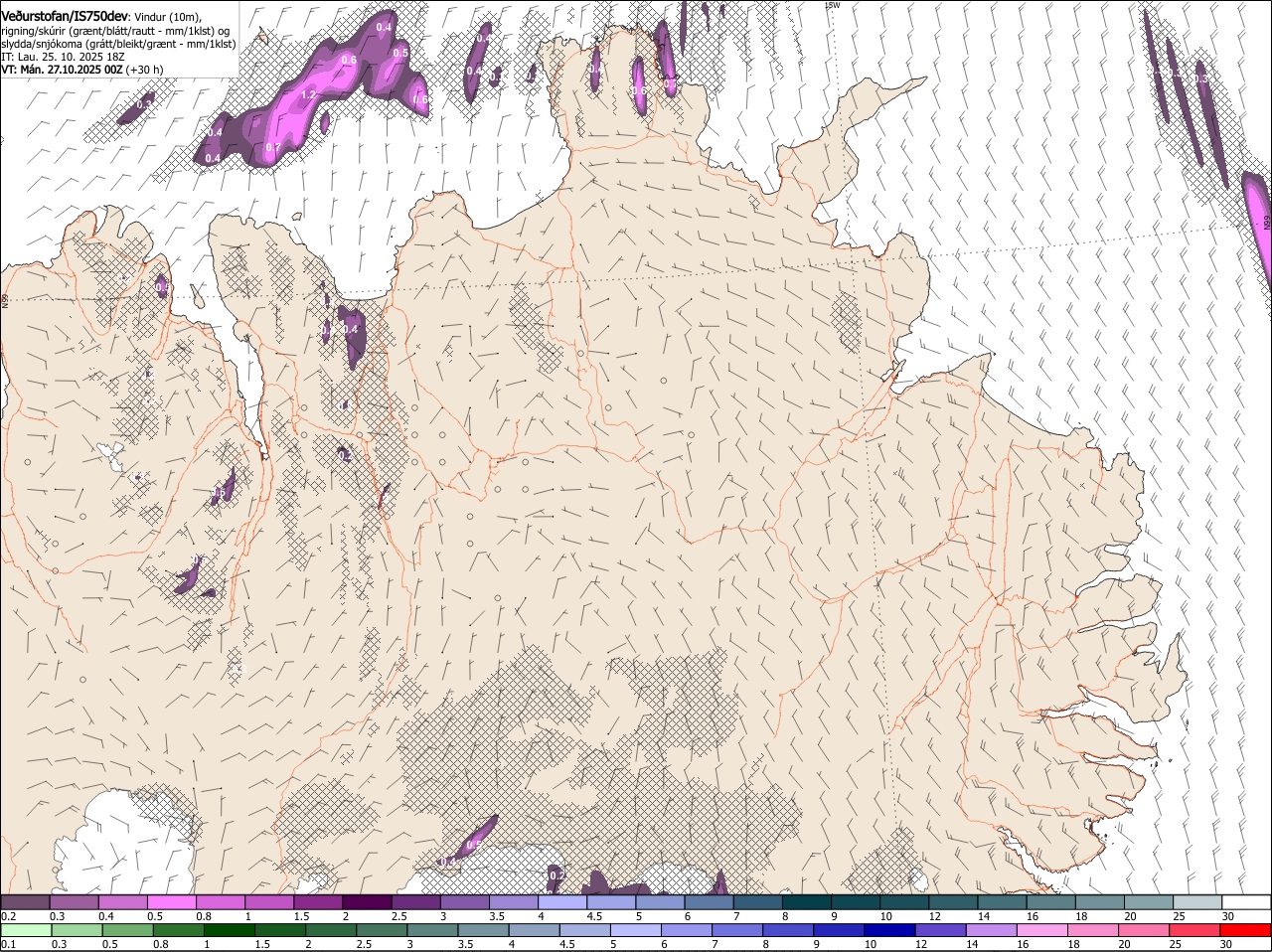Pick upper legend pink swatch between 0.5 and 0.8
1272x952 pixels.
coord(171,901)
